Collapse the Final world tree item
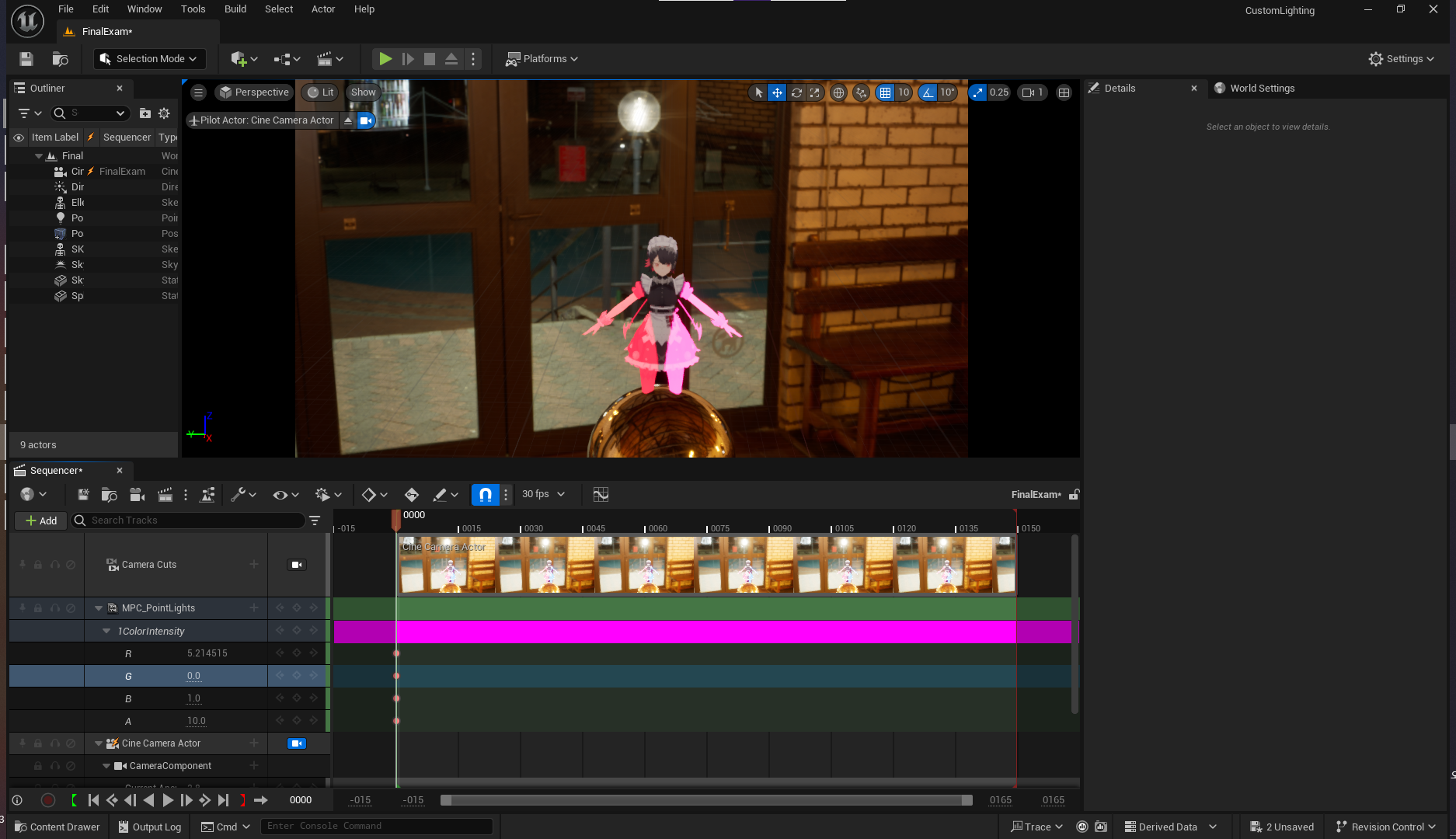Viewport: 1456px width, 839px height. pyautogui.click(x=39, y=156)
